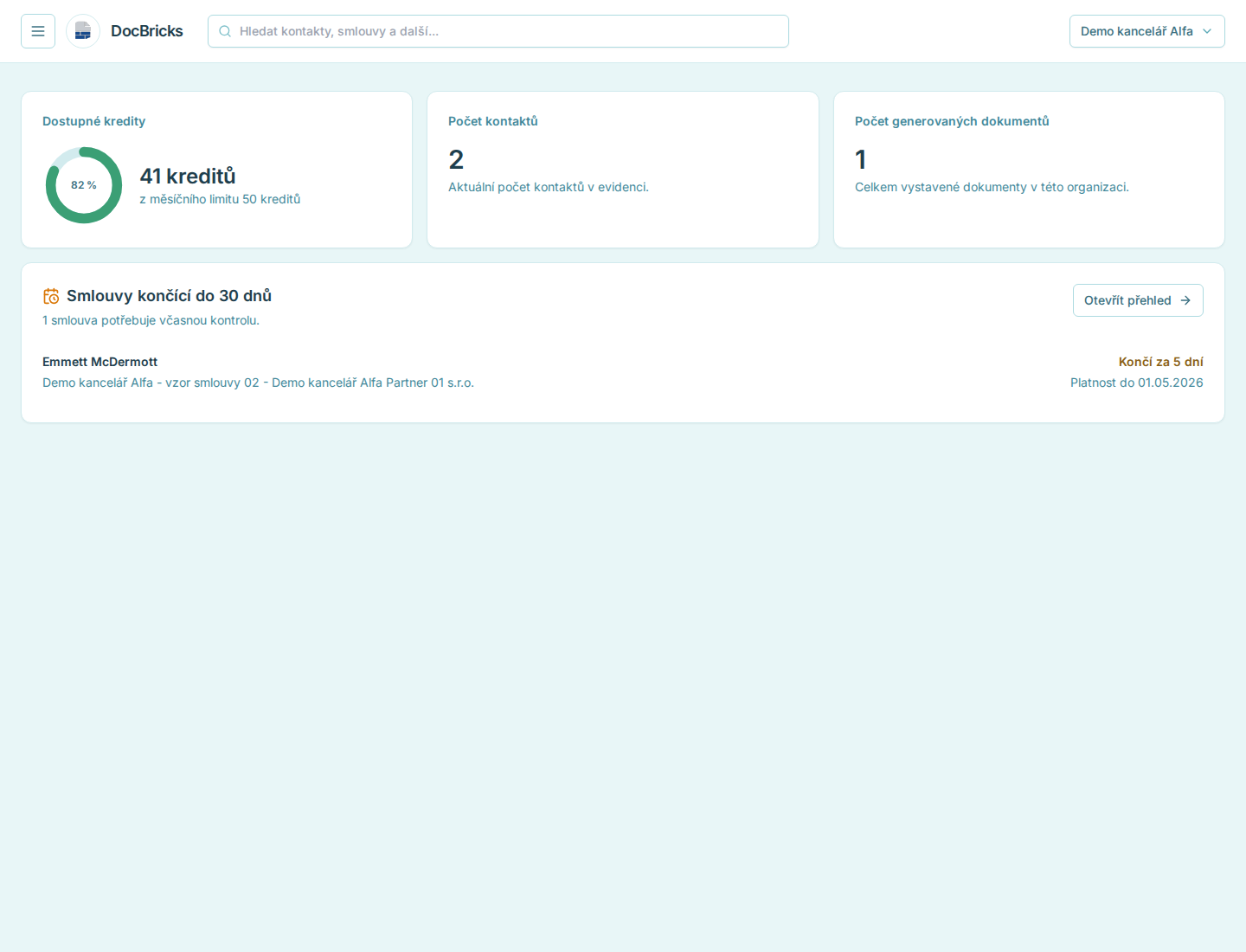Click the search magnifier icon
The height and width of the screenshot is (952, 1246).
[225, 31]
